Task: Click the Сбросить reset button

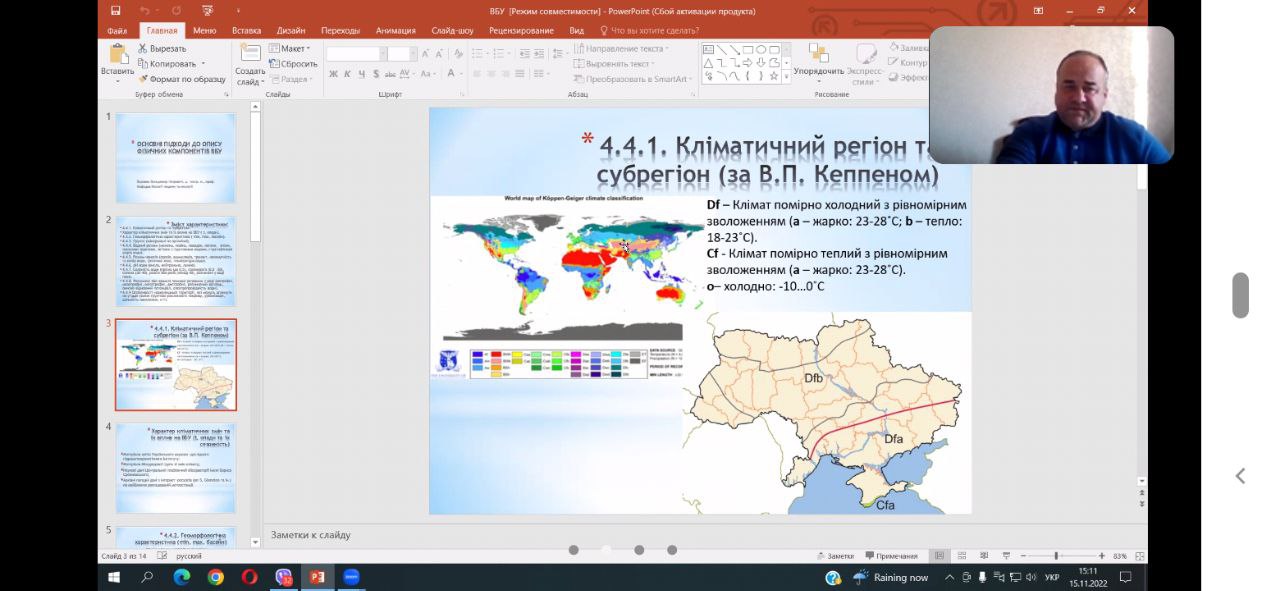Action: (x=293, y=64)
